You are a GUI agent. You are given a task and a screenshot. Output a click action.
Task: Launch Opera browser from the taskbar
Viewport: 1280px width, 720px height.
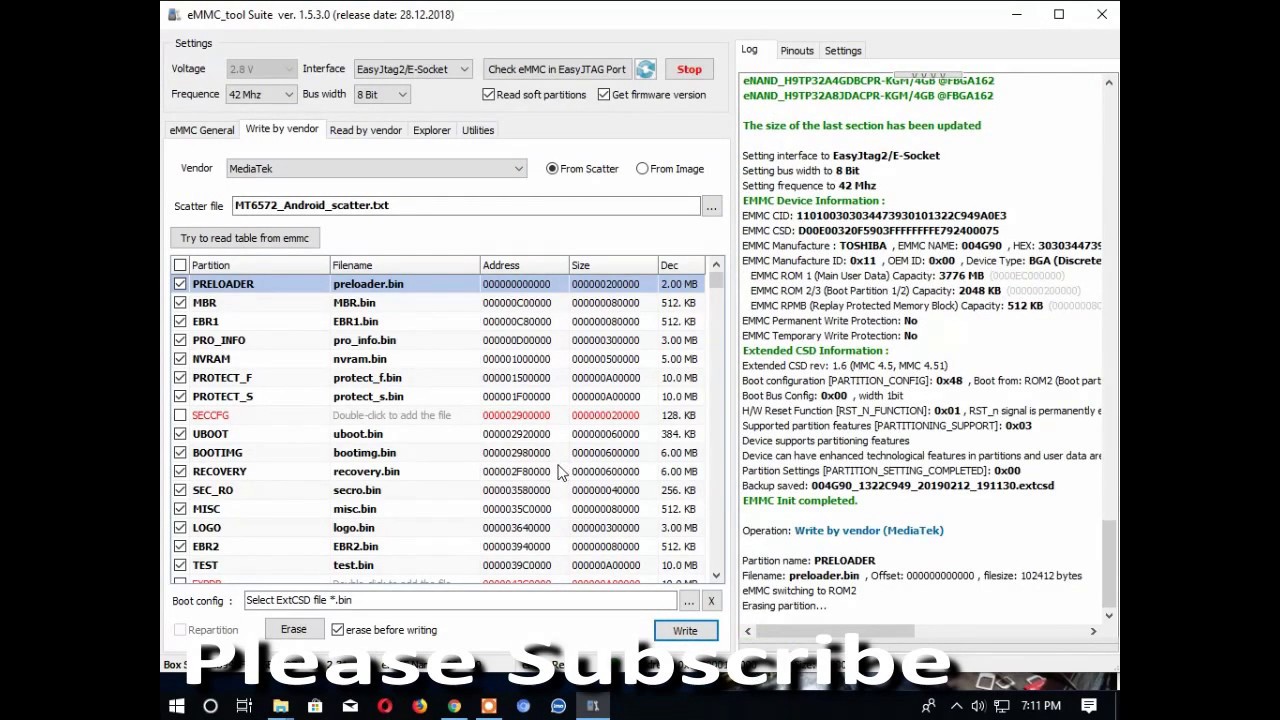pyautogui.click(x=385, y=706)
